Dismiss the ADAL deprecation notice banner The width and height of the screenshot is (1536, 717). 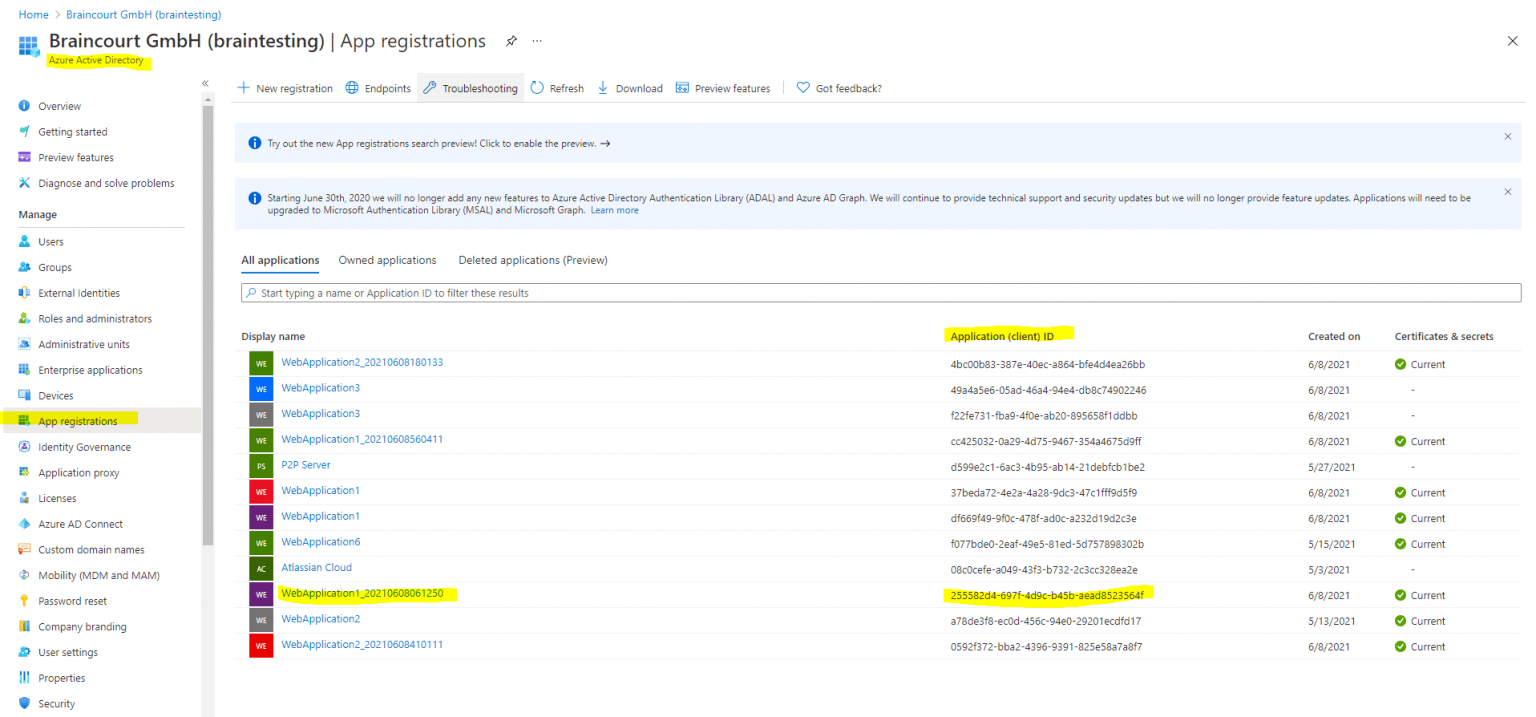[x=1508, y=191]
